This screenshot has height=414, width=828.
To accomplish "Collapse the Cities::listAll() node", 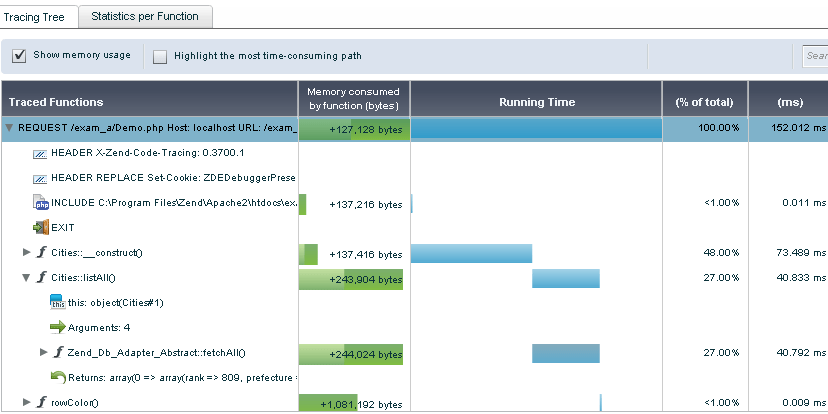I will tap(26, 277).
